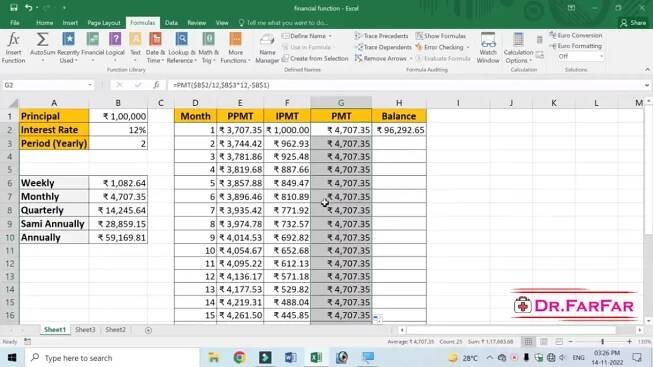Switch to Page Layout view in status bar
This screenshot has width=653, height=367.
[543, 342]
